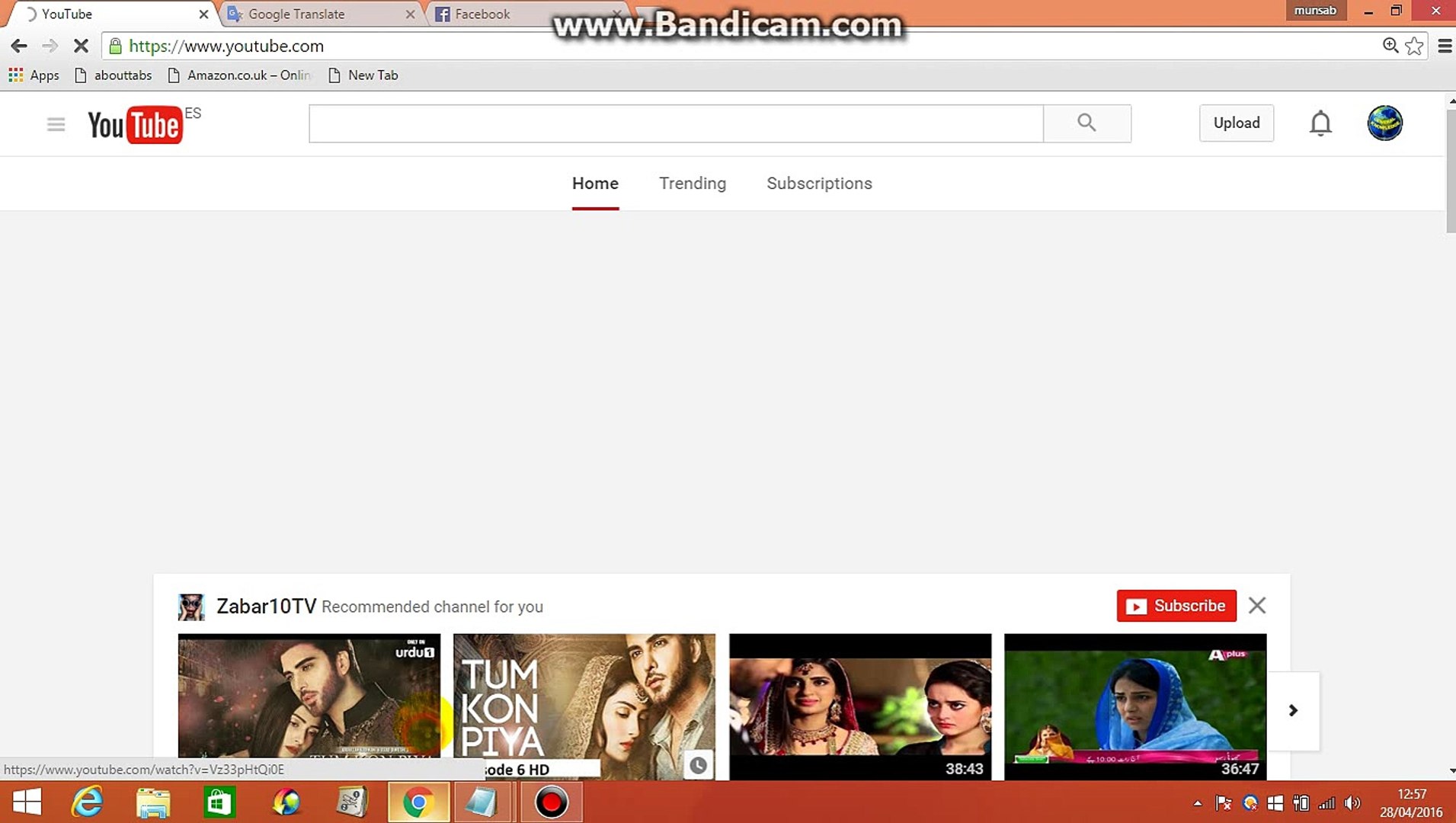Dismiss the Zabar10TV recommended channel
This screenshot has height=823, width=1456.
[x=1257, y=606]
